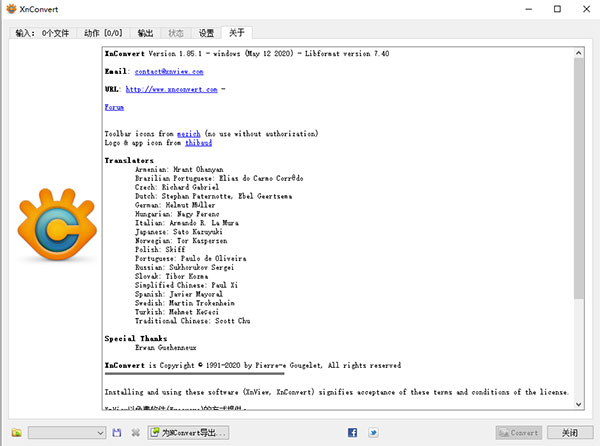Click the 'Russian: Sukhorukov Sergei' line
Image resolution: width=600 pixels, height=446 pixels.
184,267
